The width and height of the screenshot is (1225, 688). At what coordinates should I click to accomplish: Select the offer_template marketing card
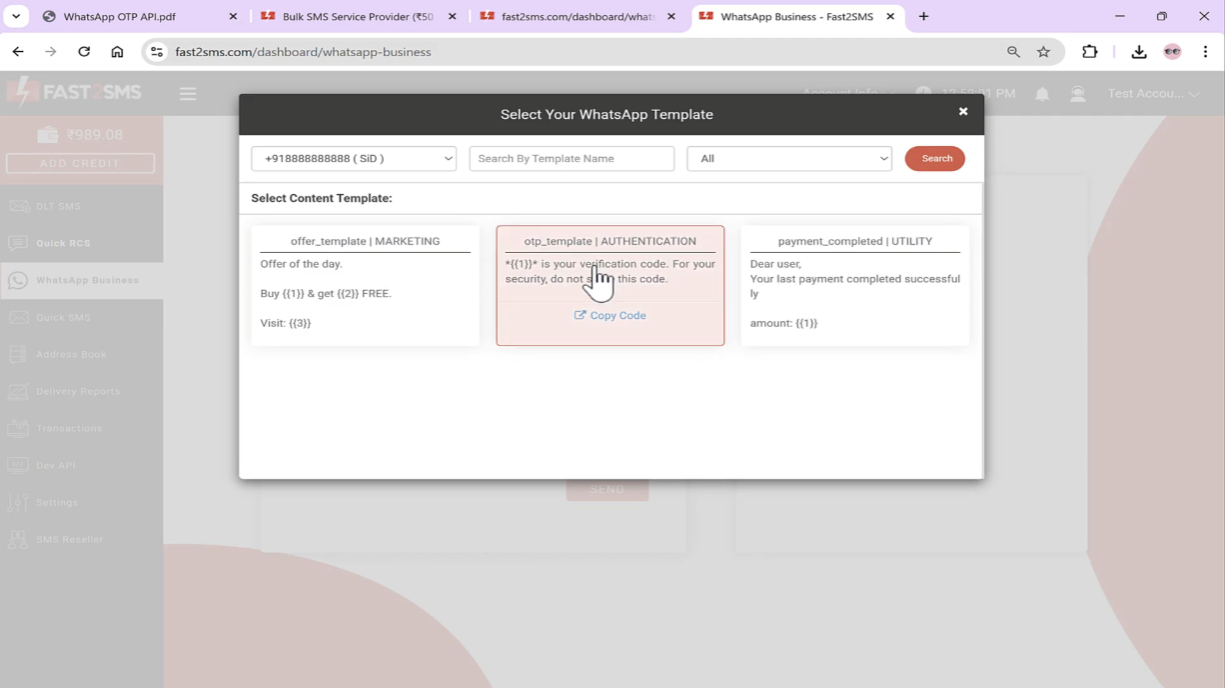(x=365, y=285)
